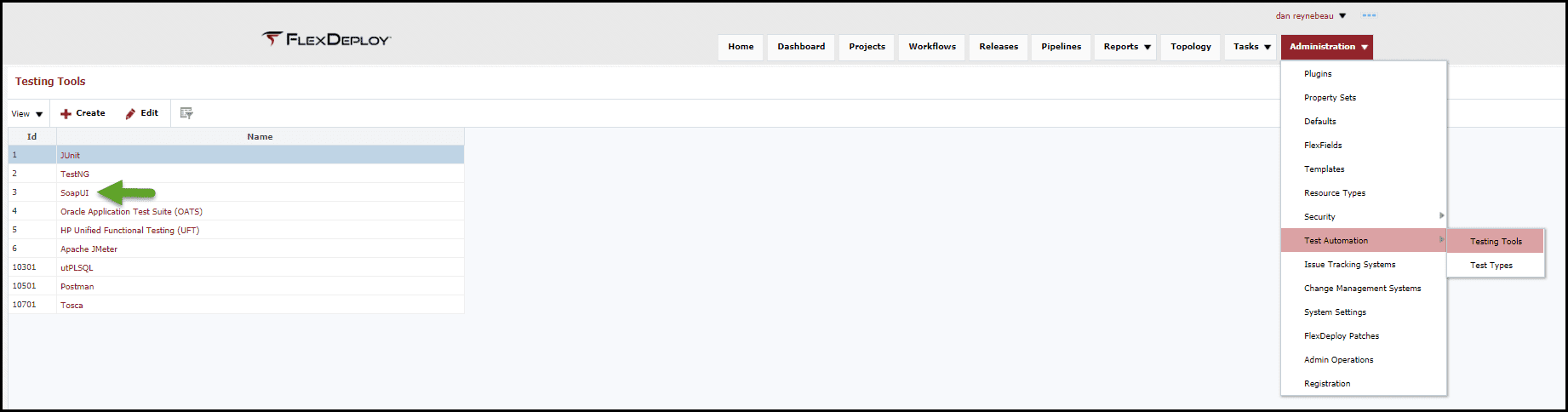Select Test Types submenu item
1568x412 pixels.
[1496, 266]
